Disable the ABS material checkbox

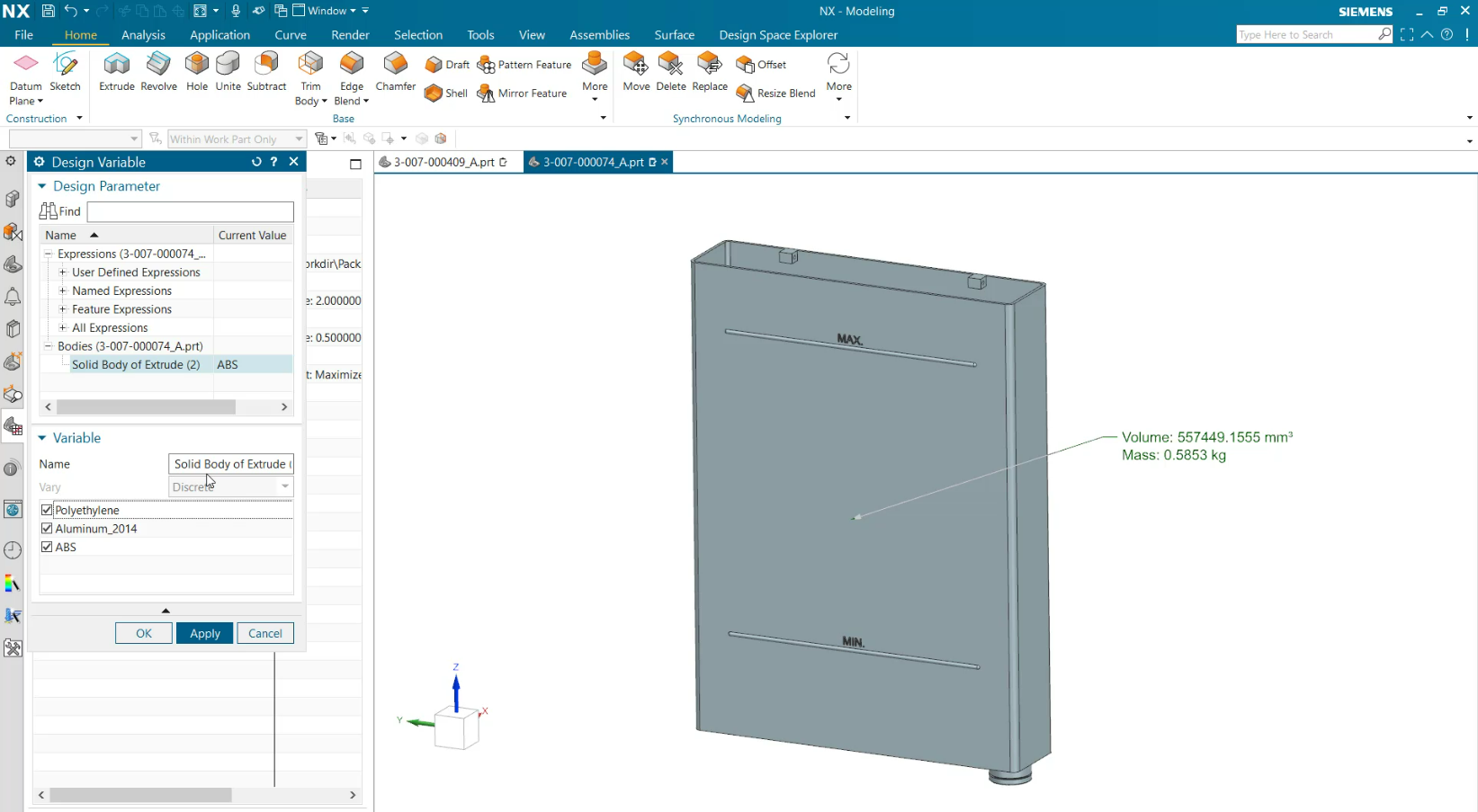[x=48, y=547]
